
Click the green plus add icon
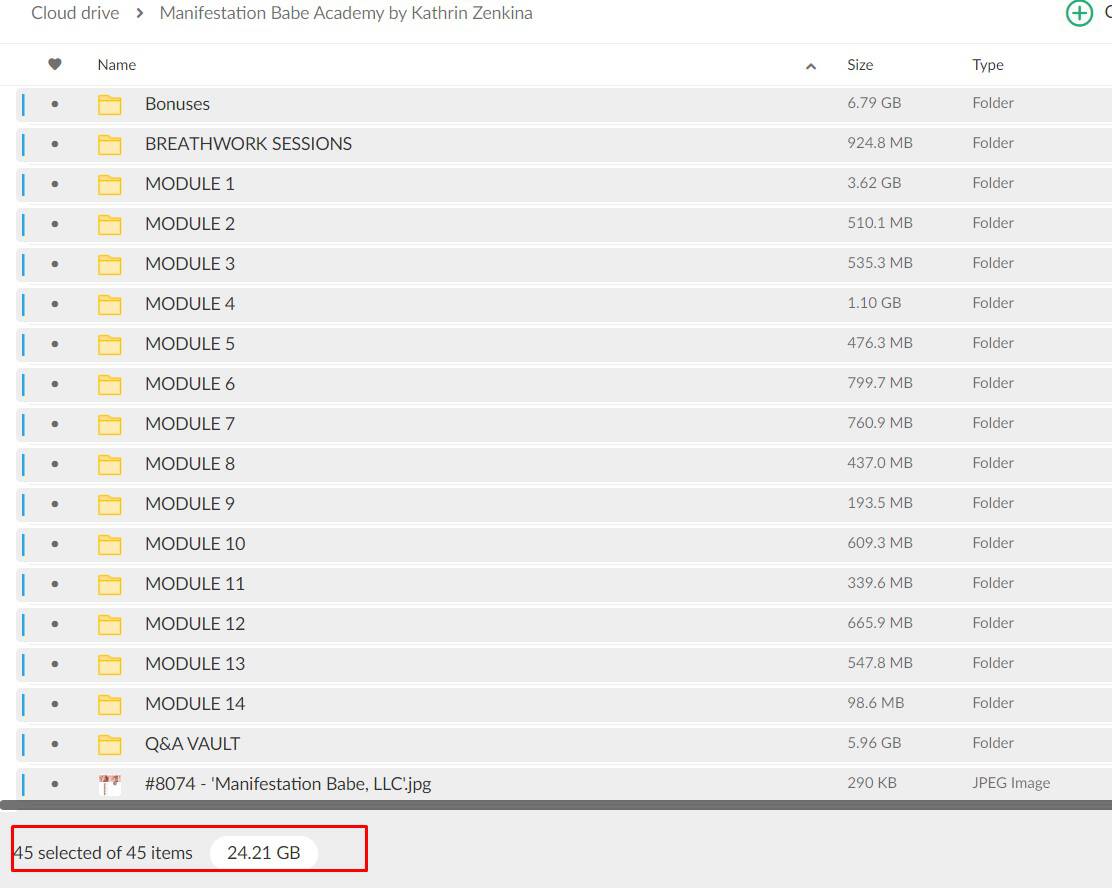point(1079,13)
